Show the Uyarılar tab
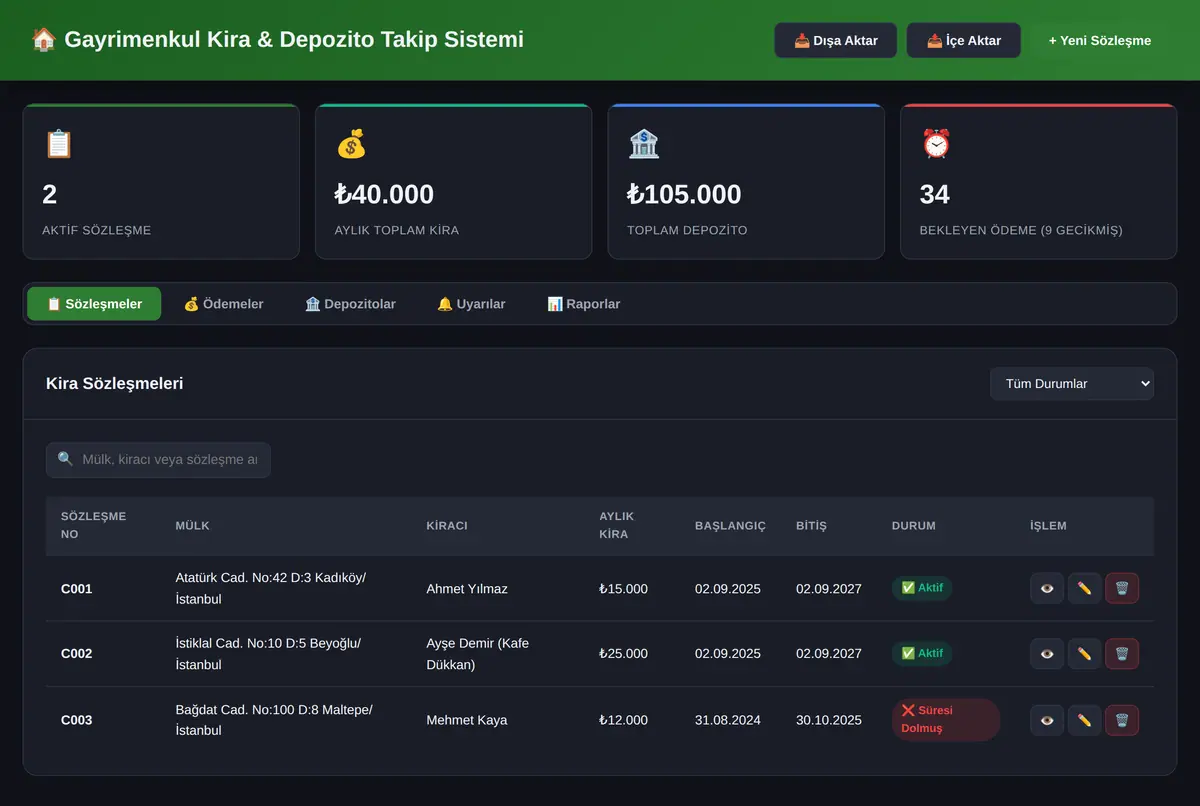The image size is (1200, 806). coord(471,304)
